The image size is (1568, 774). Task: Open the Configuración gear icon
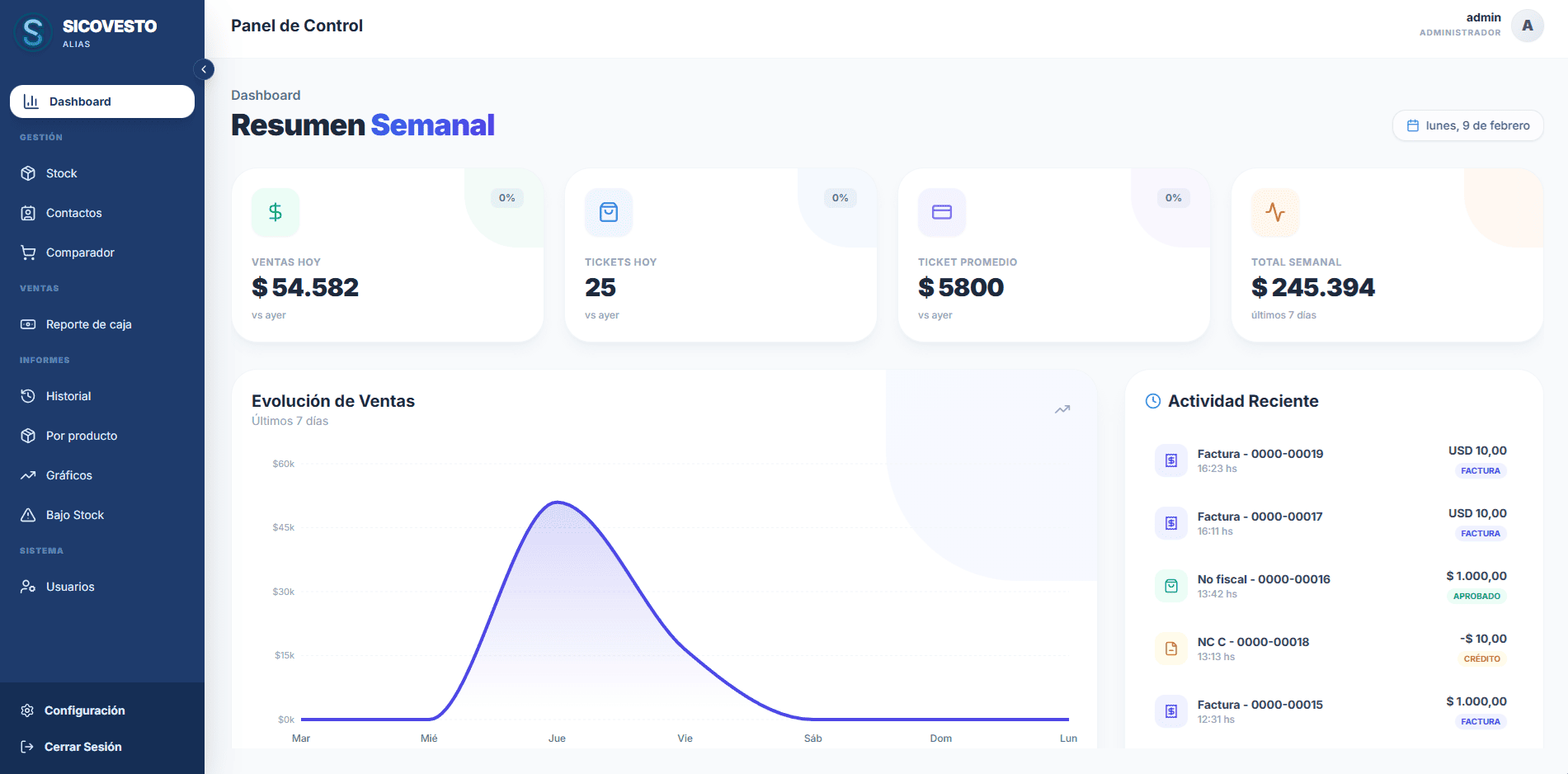27,710
